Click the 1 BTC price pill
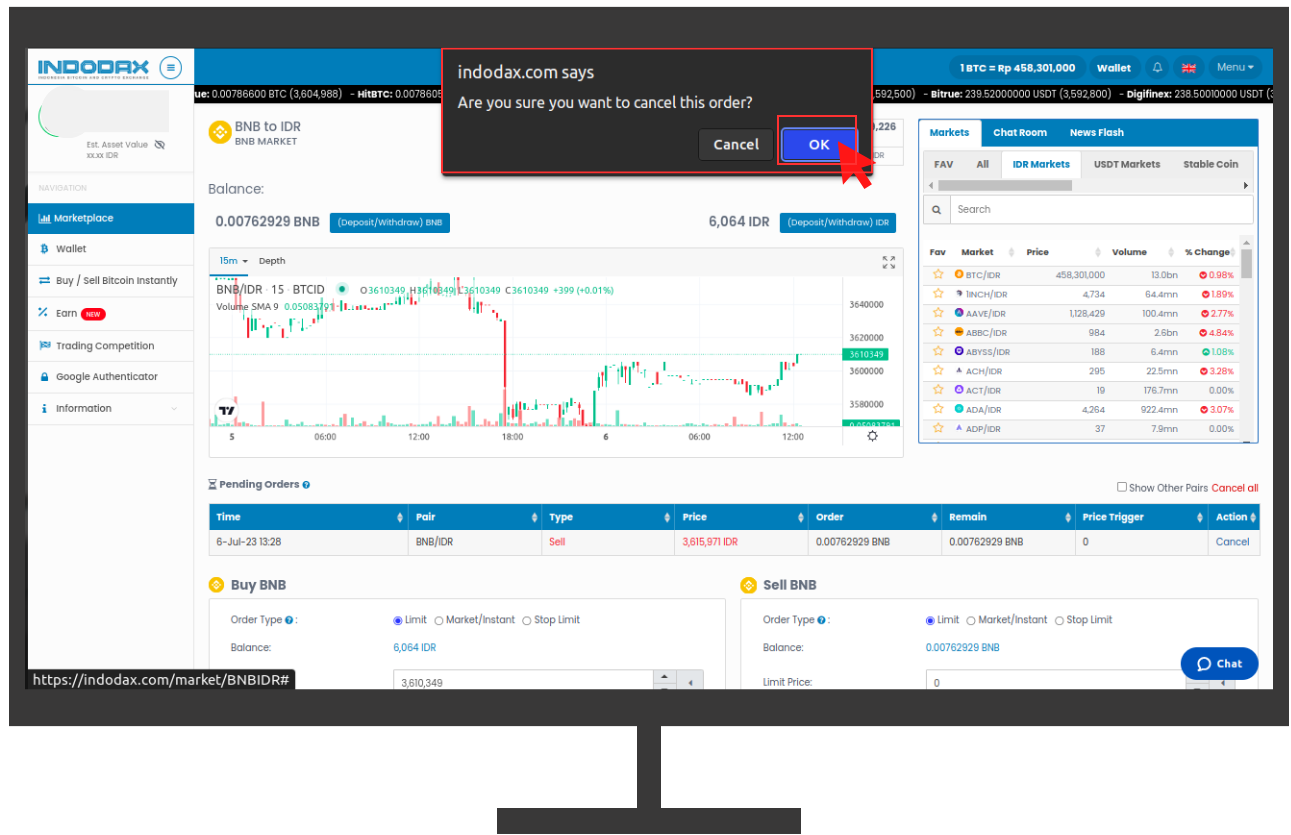This screenshot has width=1291, height=835. click(x=1017, y=68)
